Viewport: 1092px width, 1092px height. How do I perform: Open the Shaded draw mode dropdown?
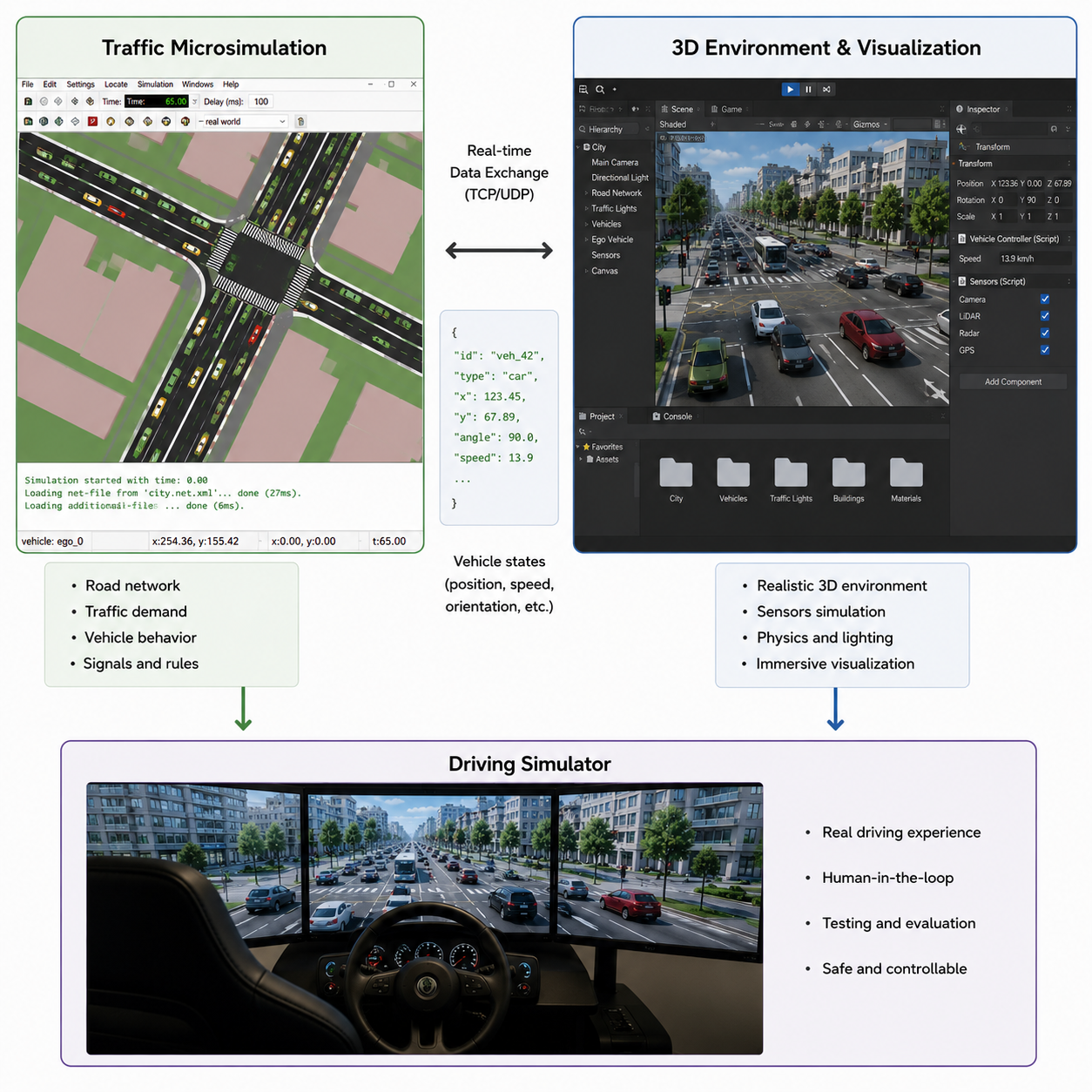(687, 125)
